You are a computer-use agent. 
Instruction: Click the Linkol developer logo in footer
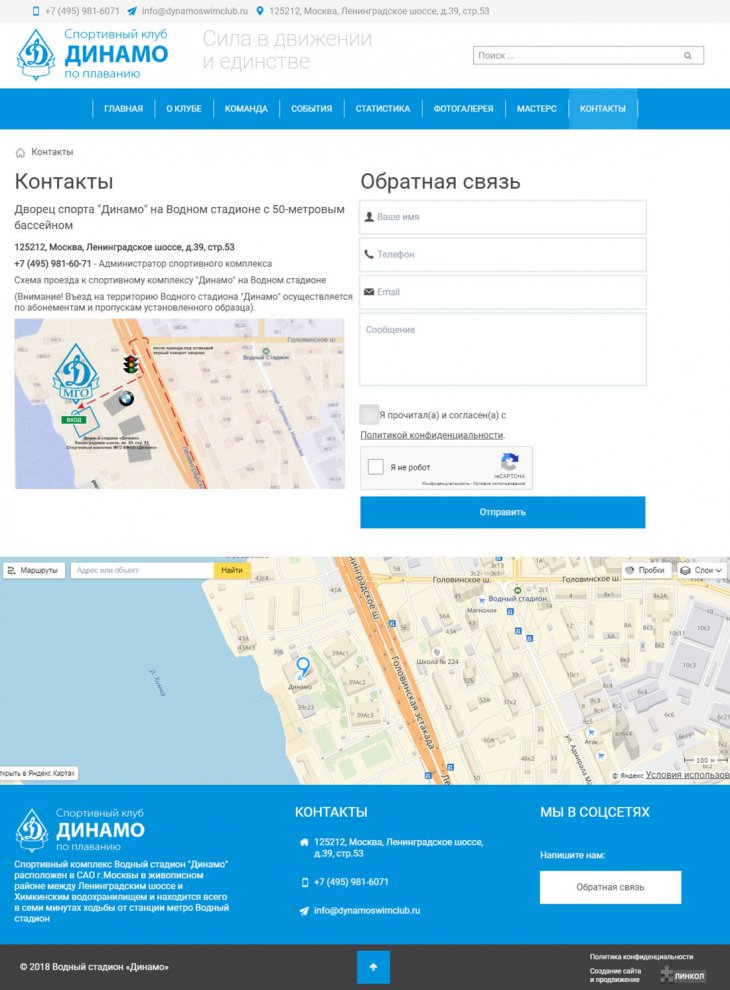pyautogui.click(x=683, y=975)
